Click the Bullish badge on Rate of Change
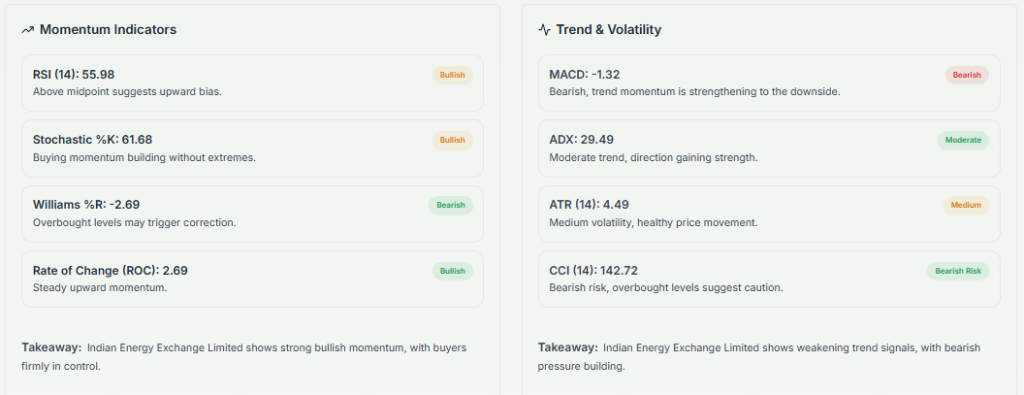This screenshot has height=395, width=1024. (453, 271)
